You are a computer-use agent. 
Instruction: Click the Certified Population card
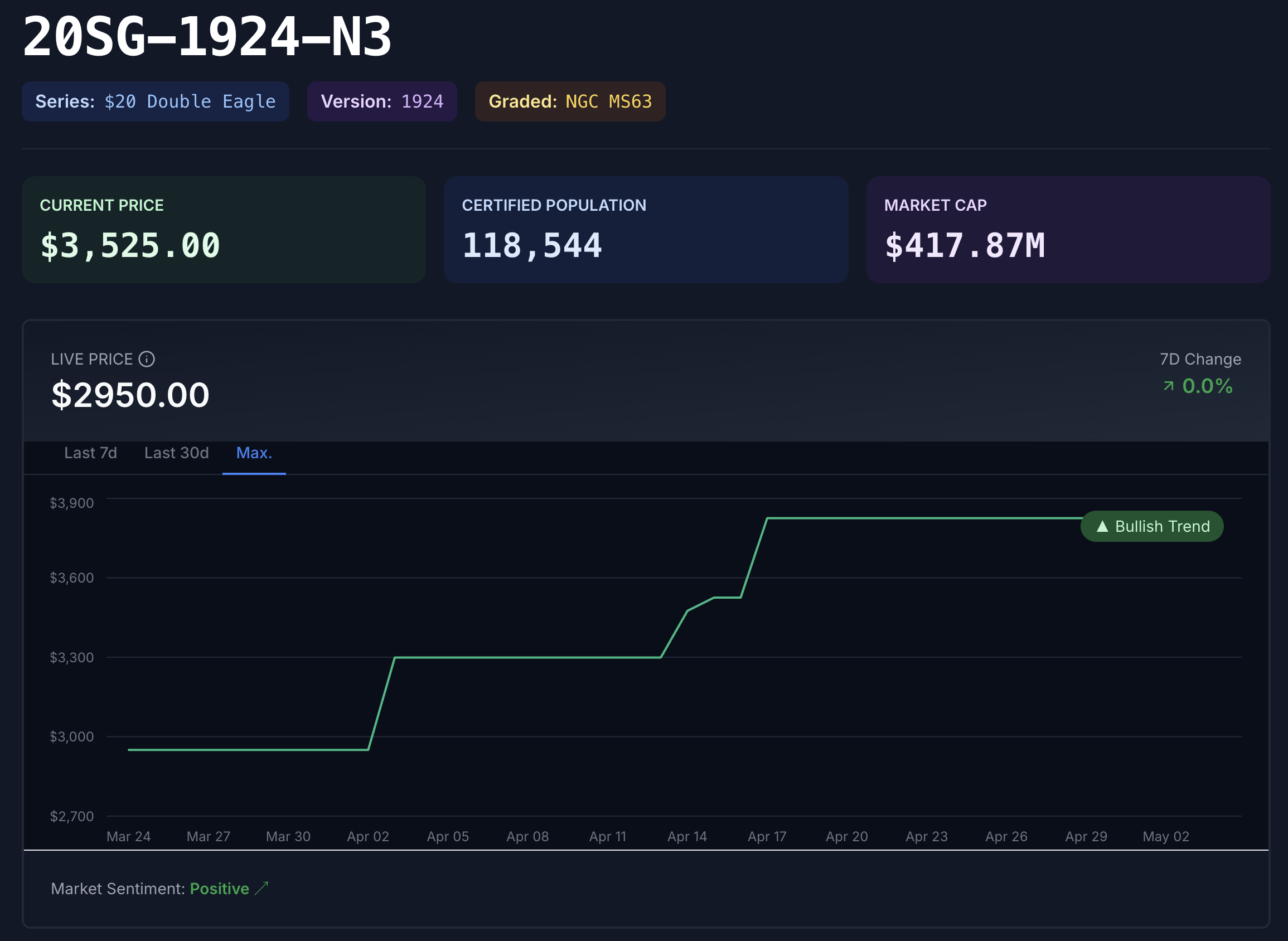(646, 230)
